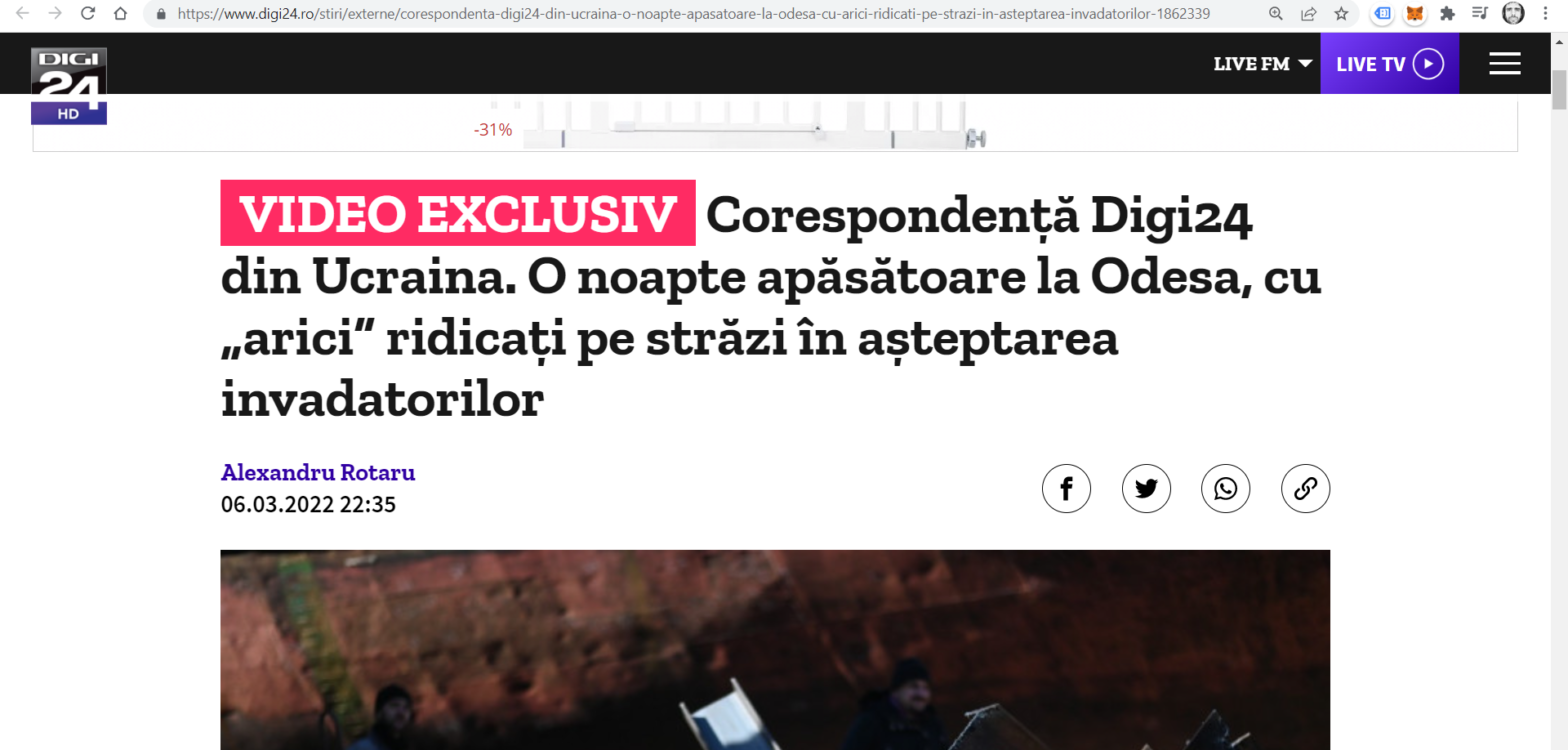Screen dimensions: 1568x750
Task: Watch LIVE TV stream
Action: click(1389, 64)
